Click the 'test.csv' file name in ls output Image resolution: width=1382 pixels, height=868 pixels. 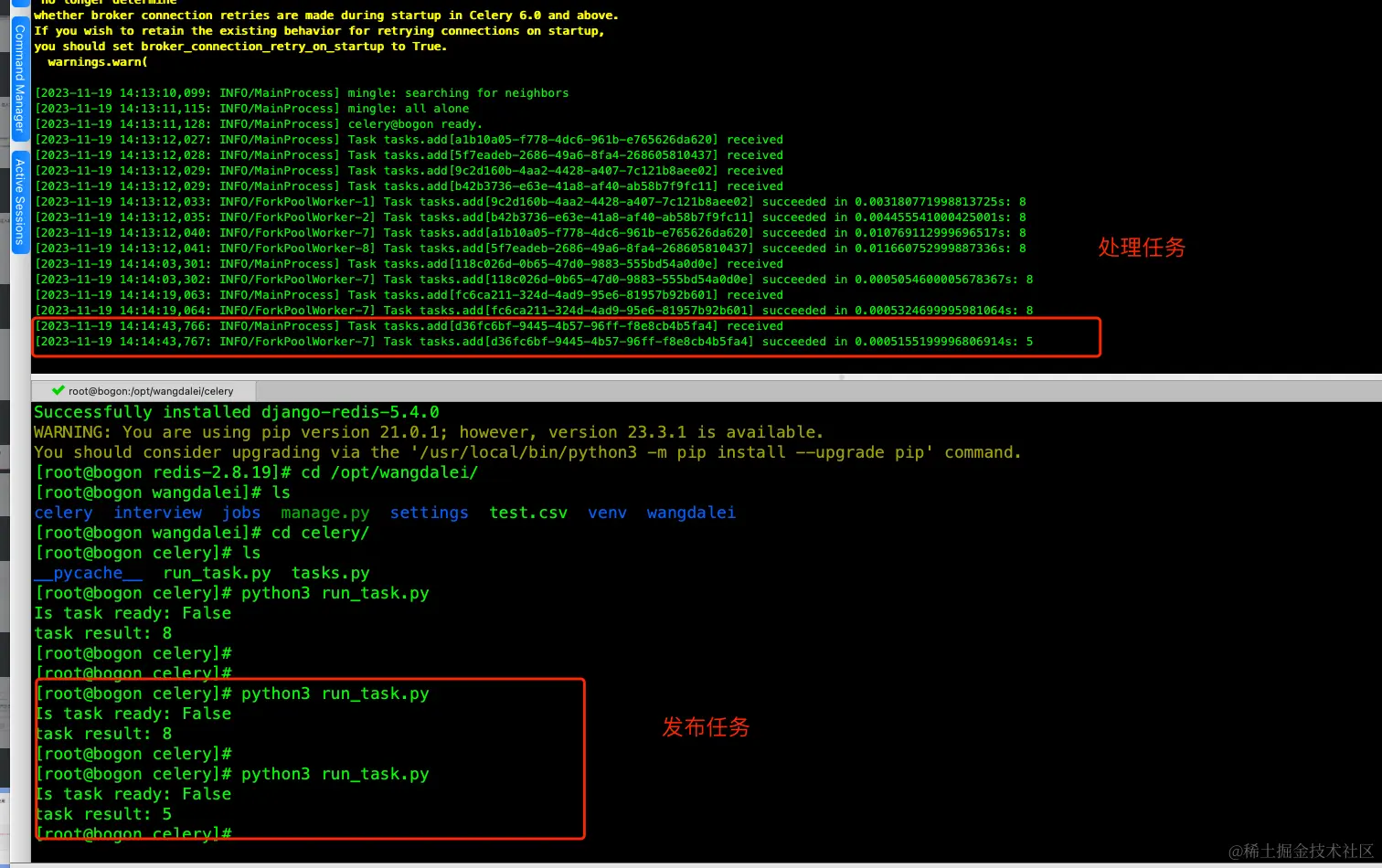(527, 513)
